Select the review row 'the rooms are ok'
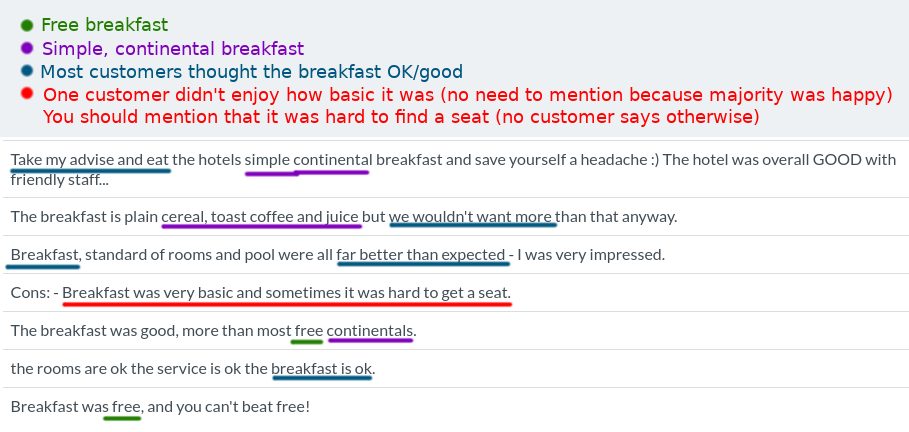 (454, 369)
